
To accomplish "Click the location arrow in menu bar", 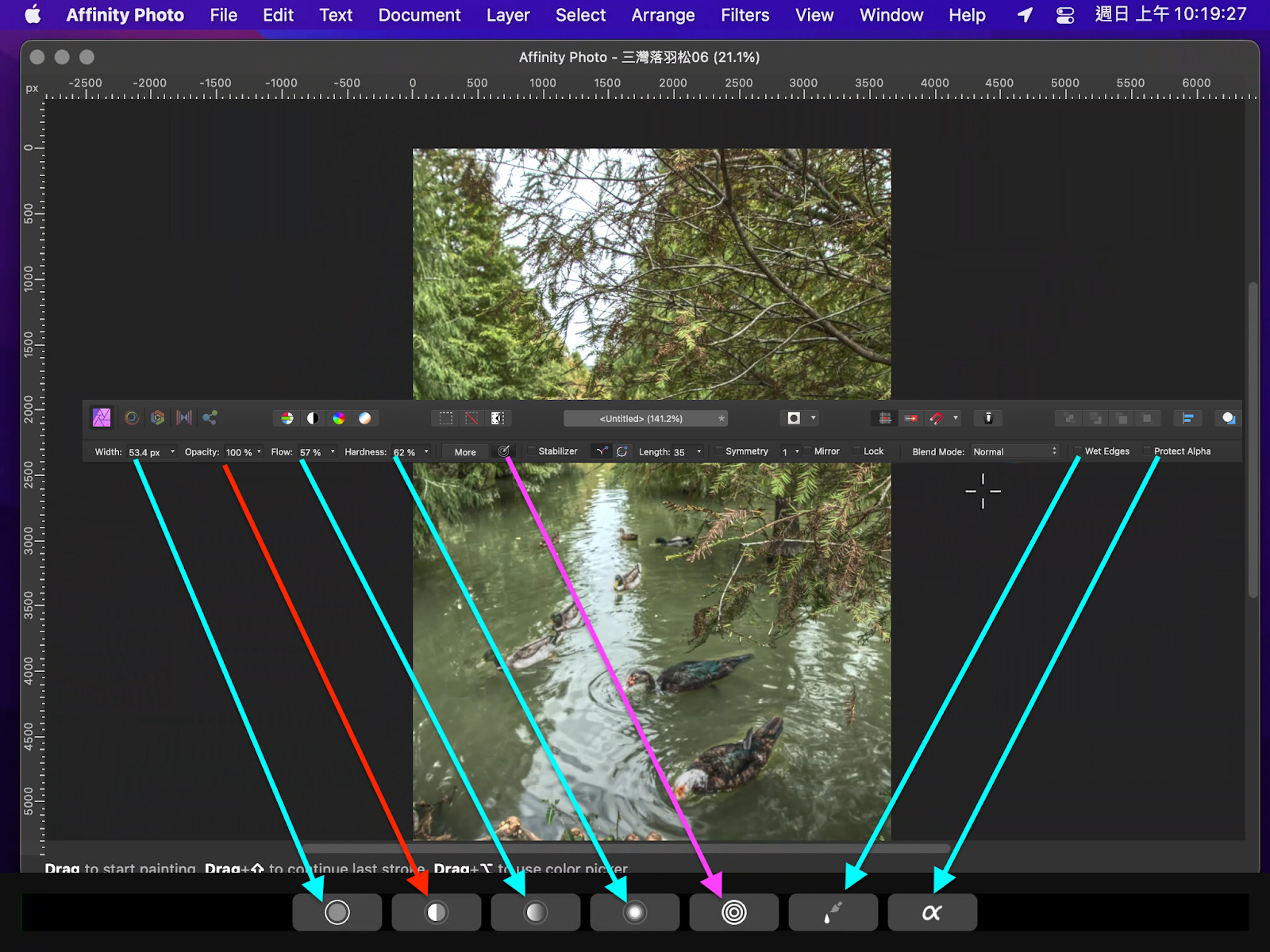I will click(1026, 15).
